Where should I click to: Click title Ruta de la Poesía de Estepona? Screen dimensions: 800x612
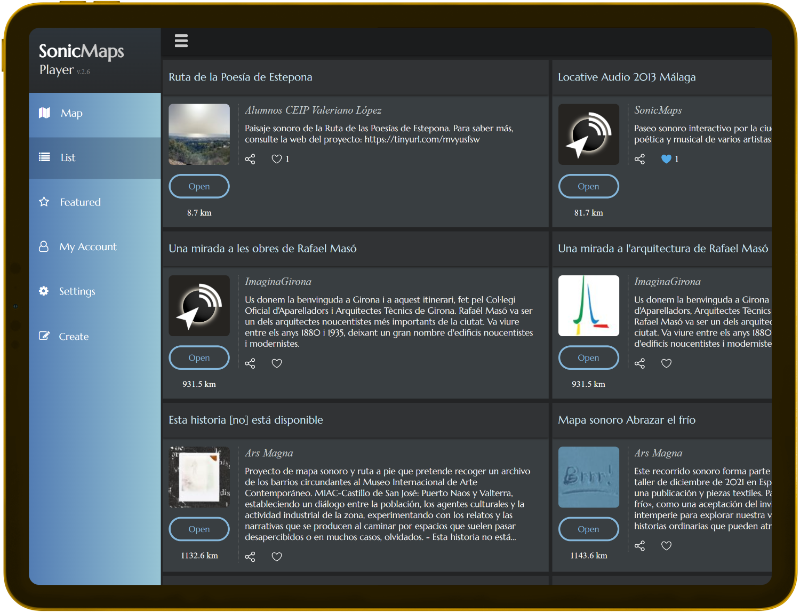coord(240,77)
